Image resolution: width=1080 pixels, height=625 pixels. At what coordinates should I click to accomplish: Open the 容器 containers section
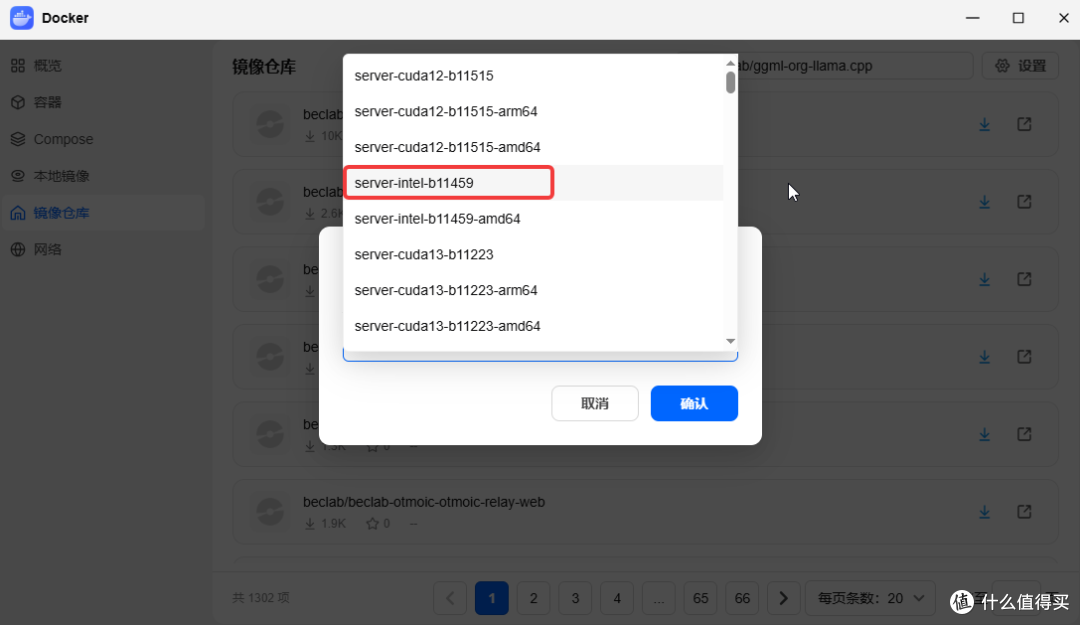(x=103, y=102)
